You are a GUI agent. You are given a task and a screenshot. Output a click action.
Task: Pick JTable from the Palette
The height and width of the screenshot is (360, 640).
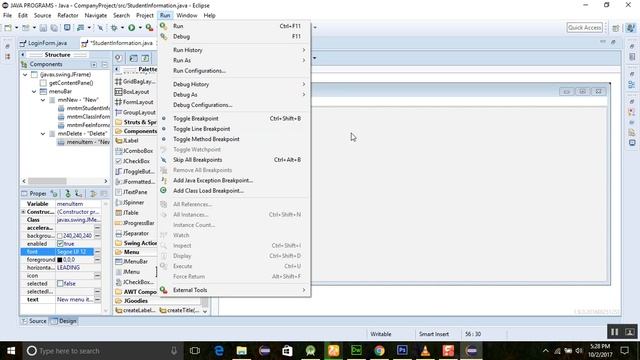pyautogui.click(x=127, y=213)
